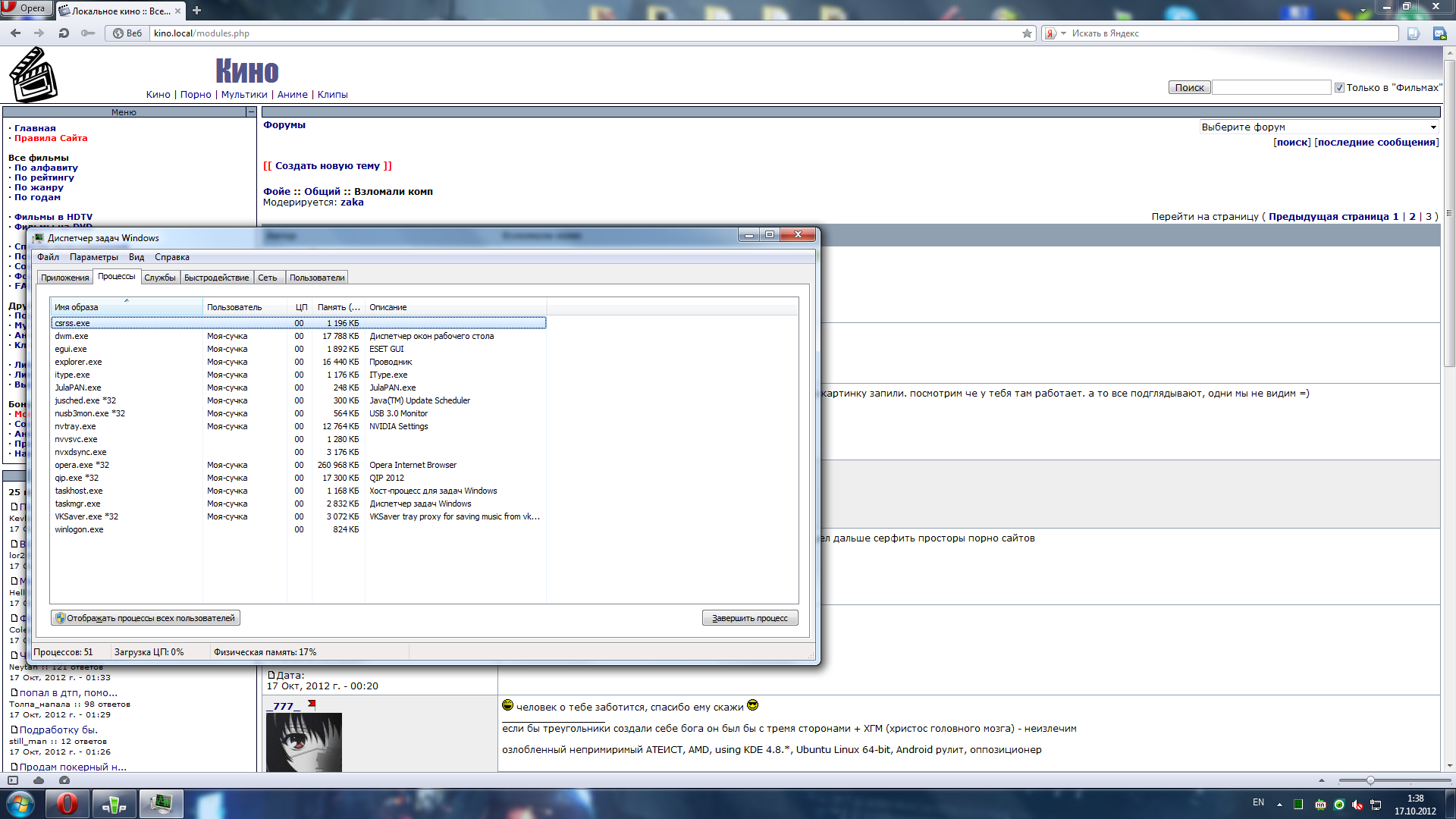Switch to the Службы tab

160,278
